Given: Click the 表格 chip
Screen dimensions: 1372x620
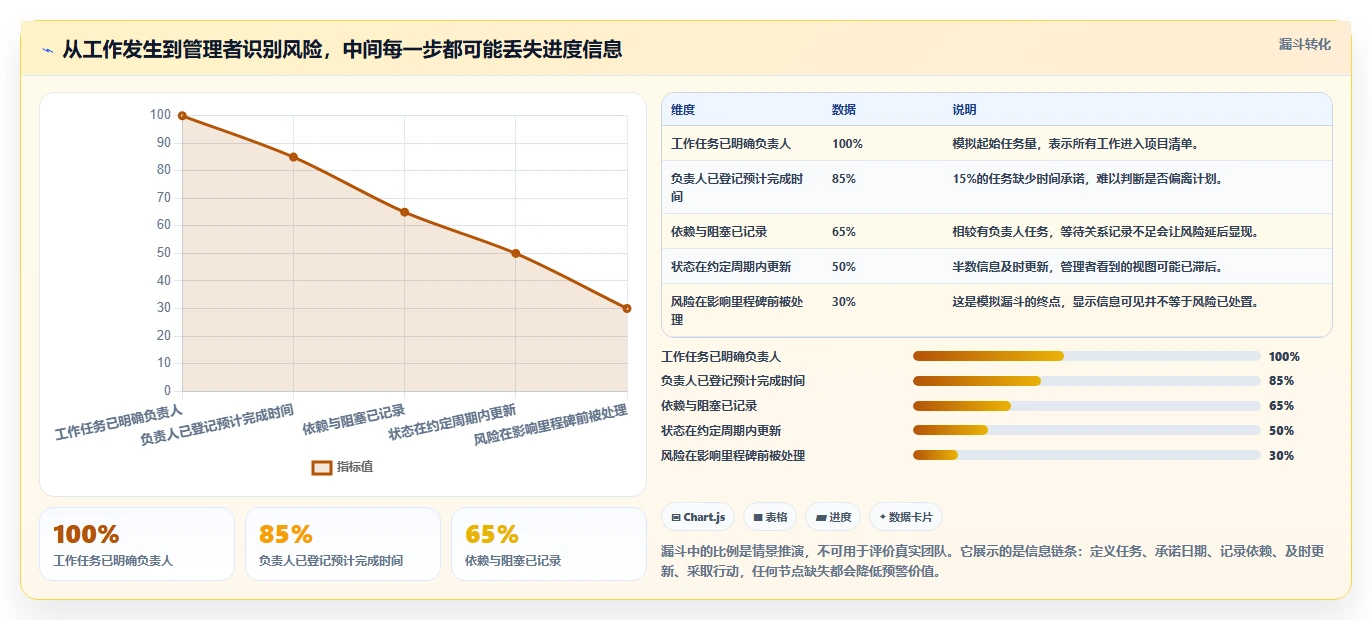Looking at the screenshot, I should pos(770,517).
